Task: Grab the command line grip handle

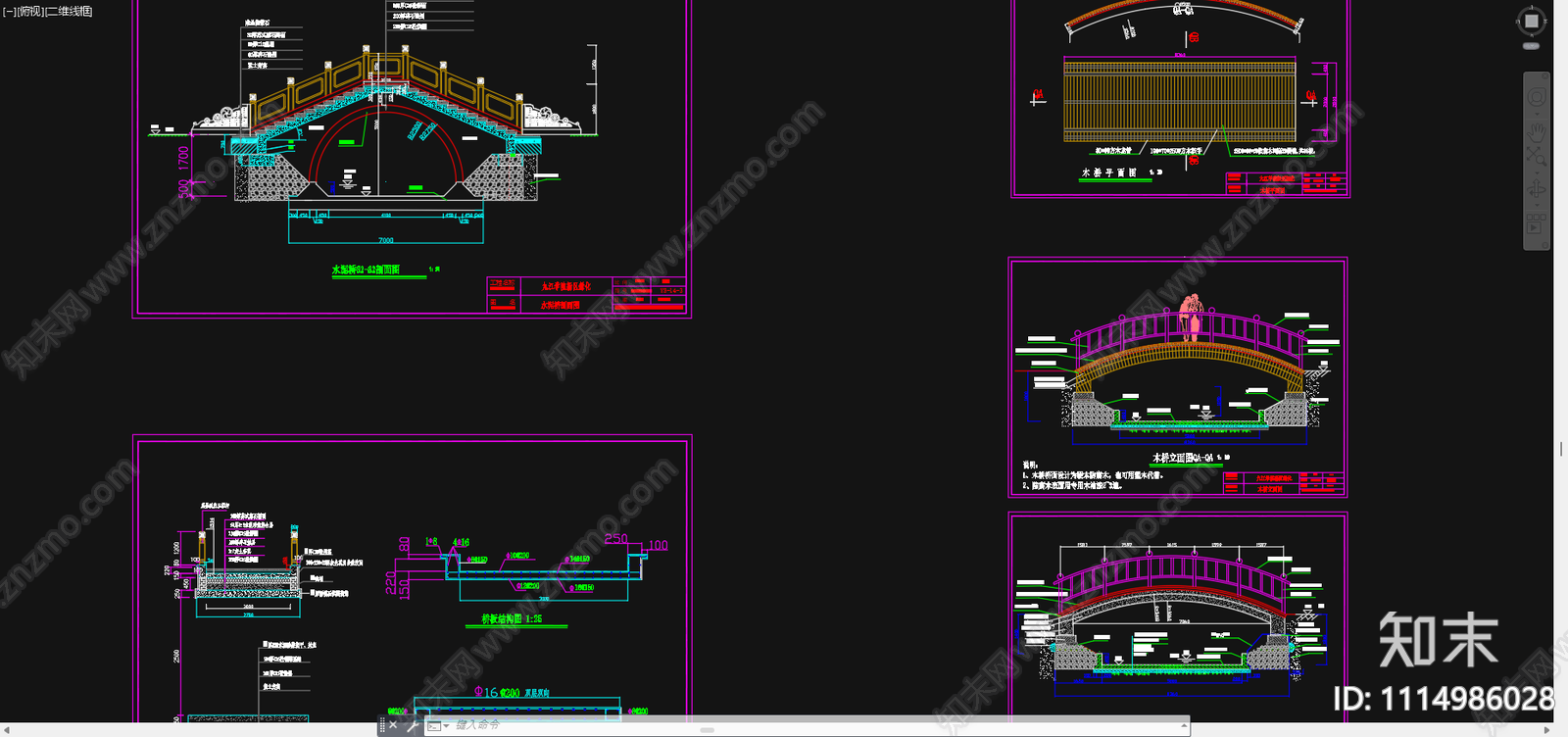Action: [381, 725]
